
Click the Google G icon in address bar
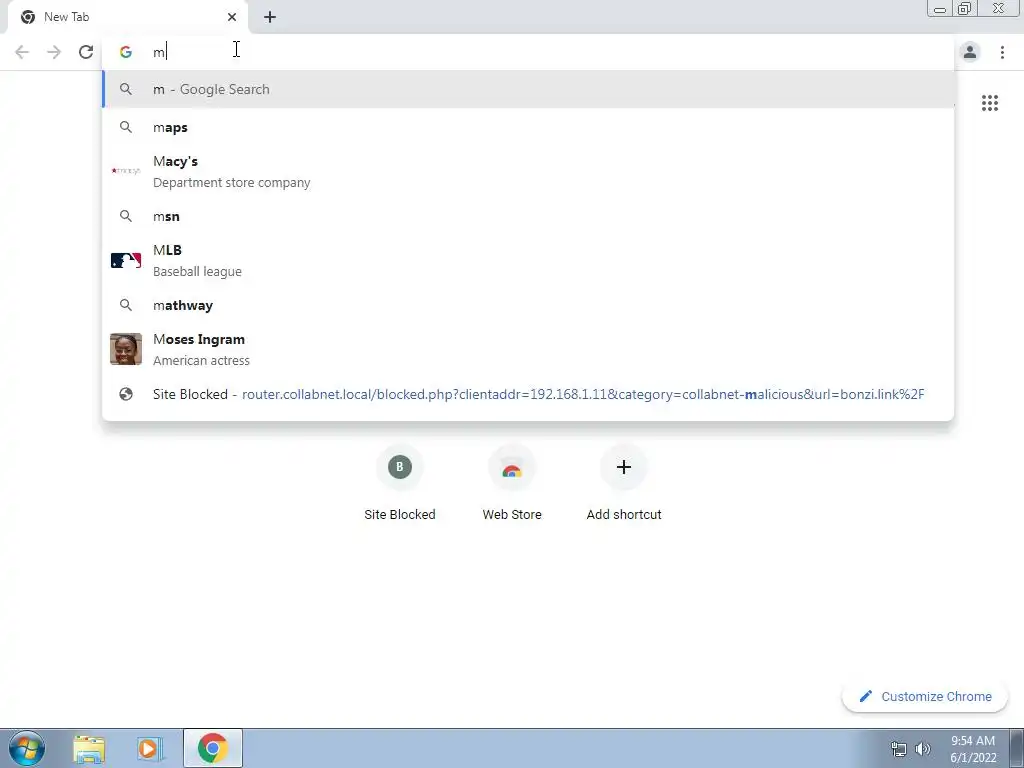[x=125, y=52]
